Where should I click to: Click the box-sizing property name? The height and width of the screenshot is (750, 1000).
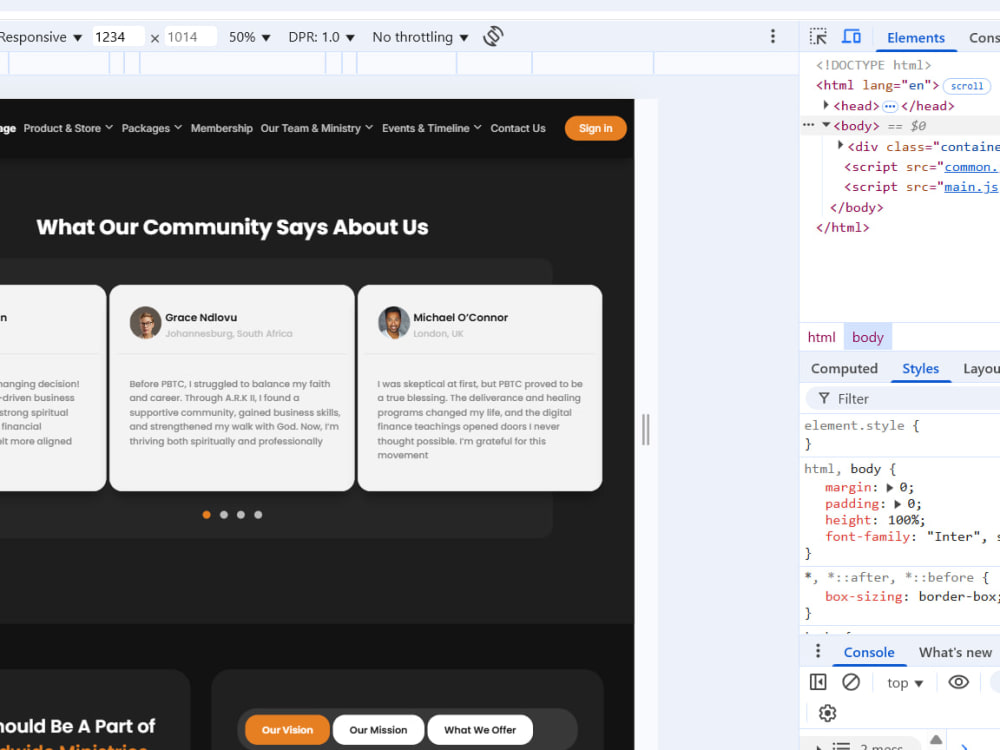(x=864, y=597)
